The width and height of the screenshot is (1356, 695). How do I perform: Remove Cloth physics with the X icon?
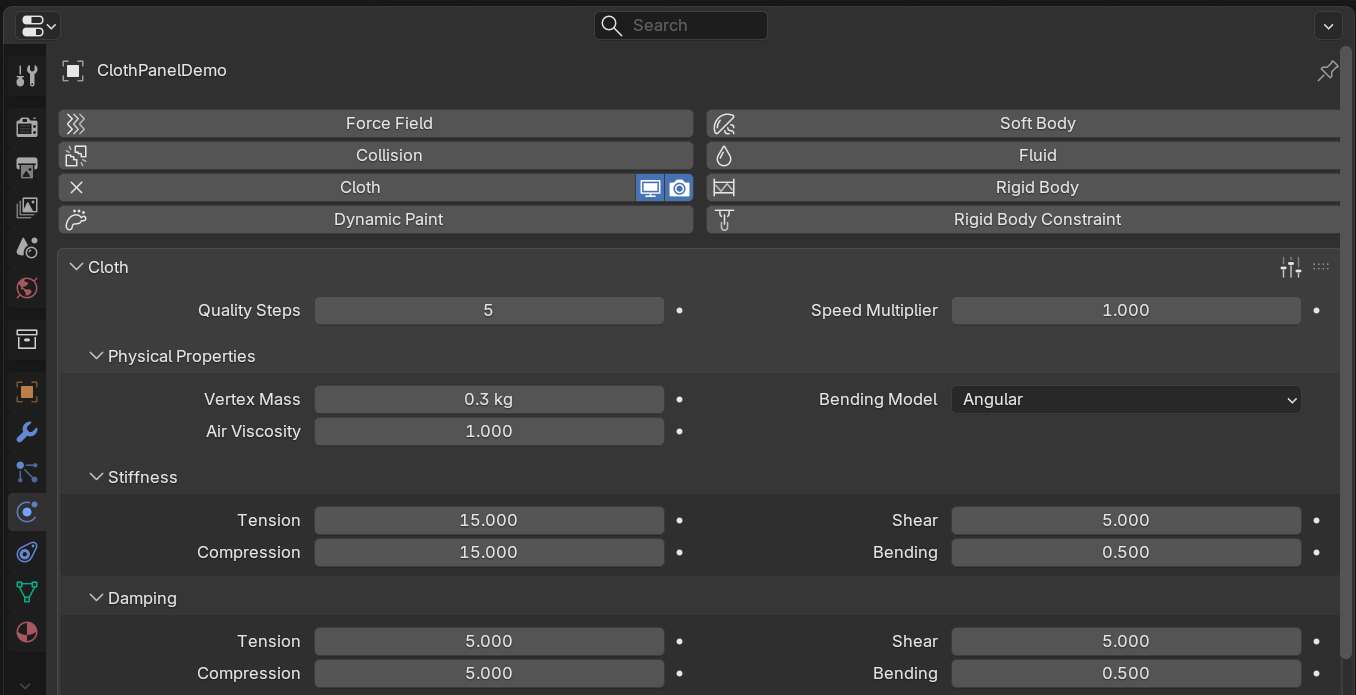(76, 187)
